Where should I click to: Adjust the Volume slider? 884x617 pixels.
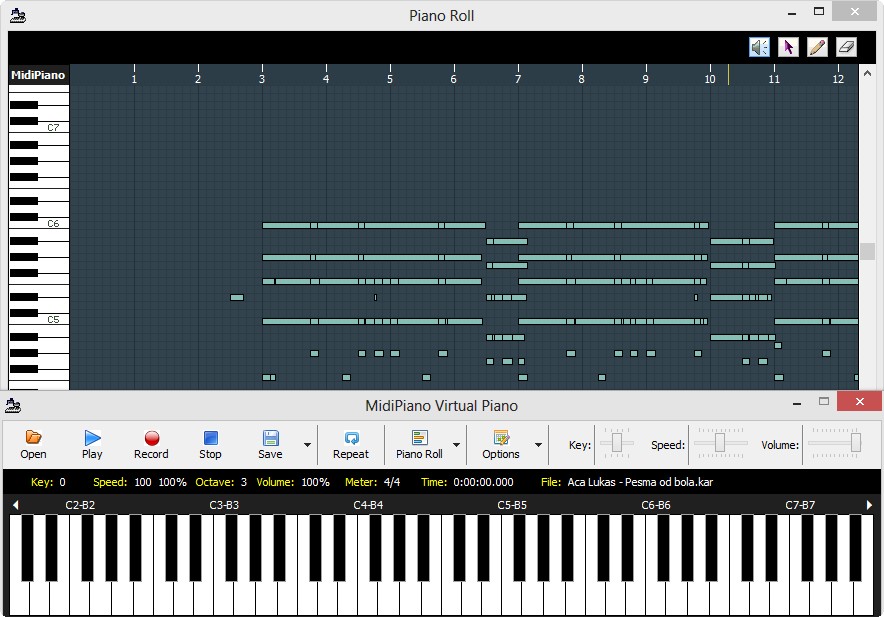click(x=836, y=443)
